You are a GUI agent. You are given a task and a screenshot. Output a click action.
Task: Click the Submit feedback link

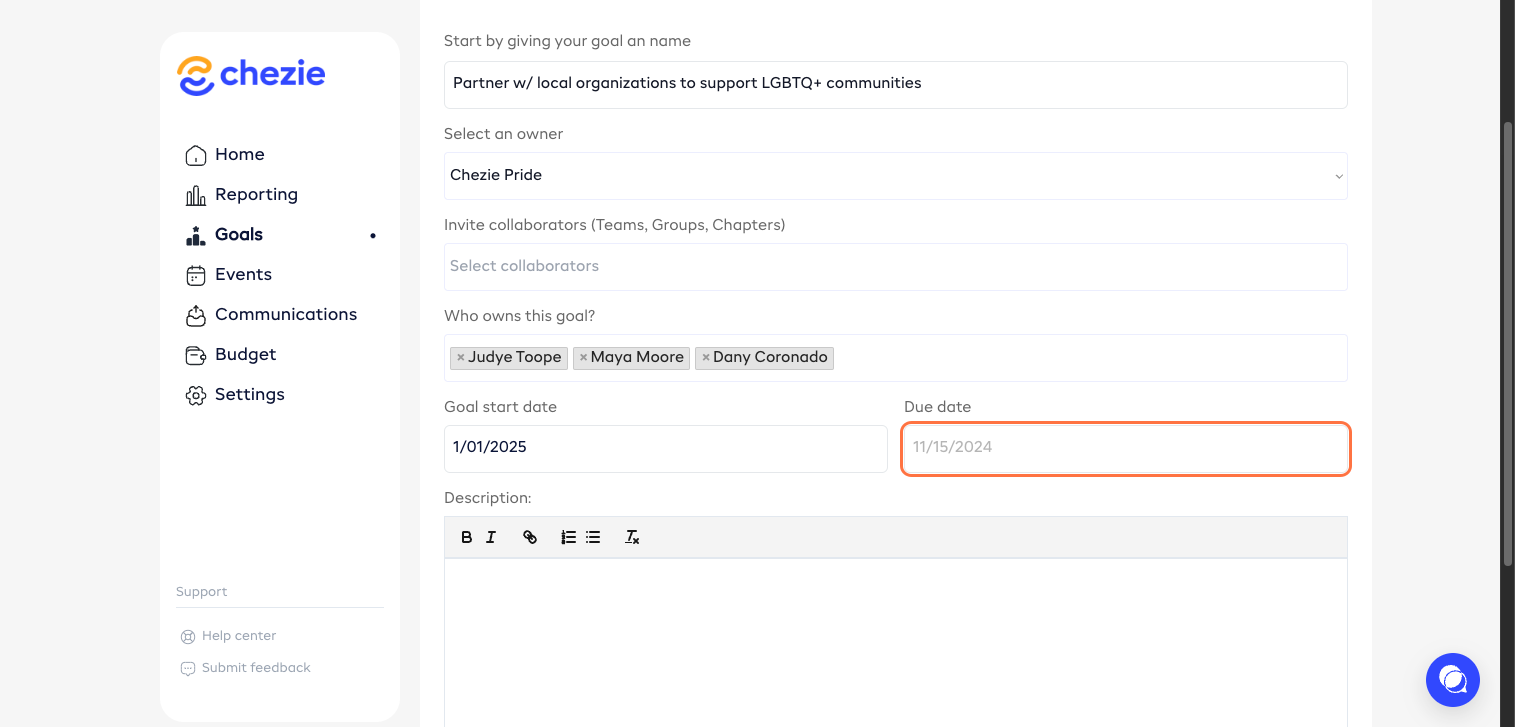pos(256,668)
